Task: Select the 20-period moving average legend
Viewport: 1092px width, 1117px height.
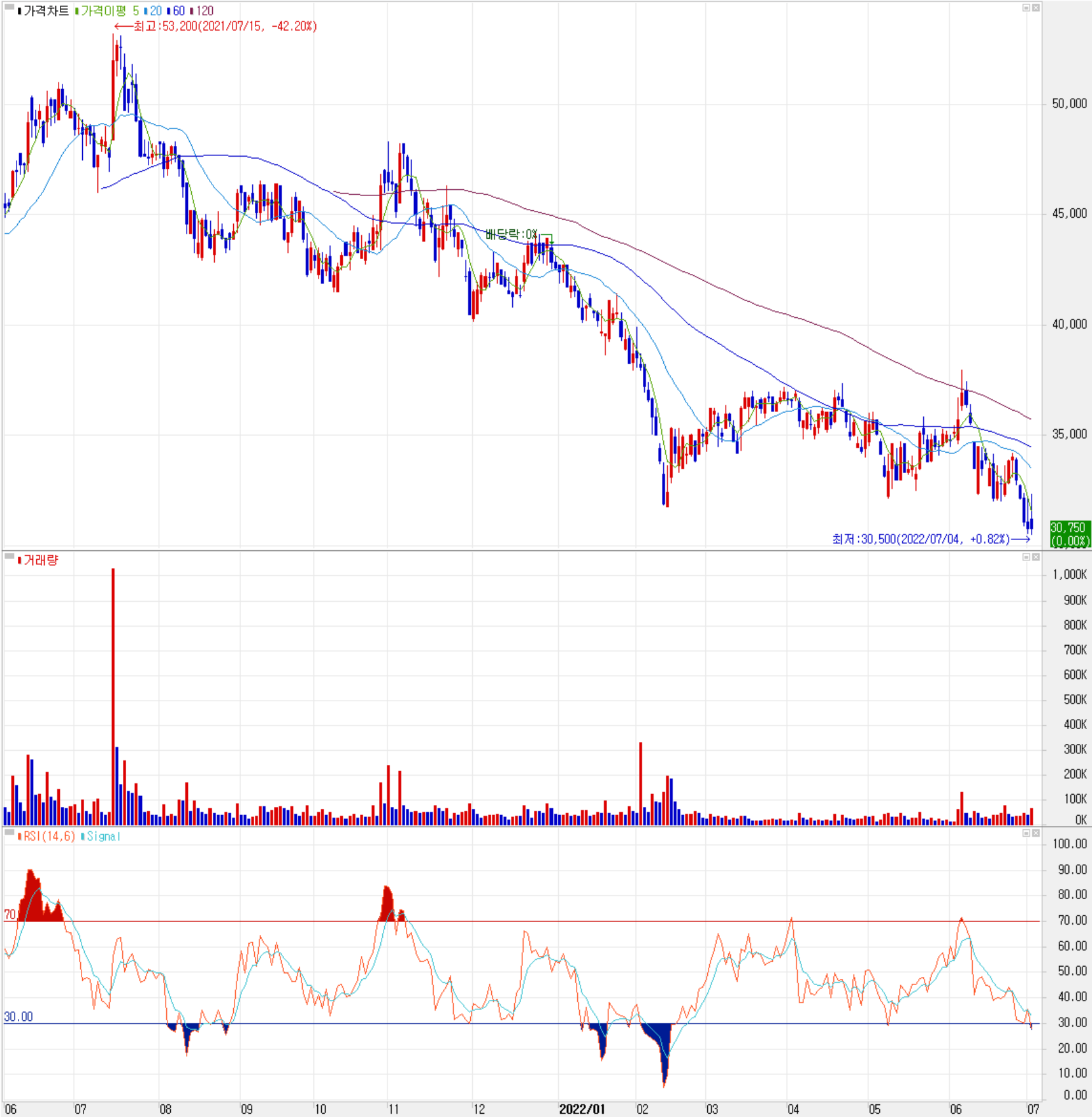Action: click(153, 11)
